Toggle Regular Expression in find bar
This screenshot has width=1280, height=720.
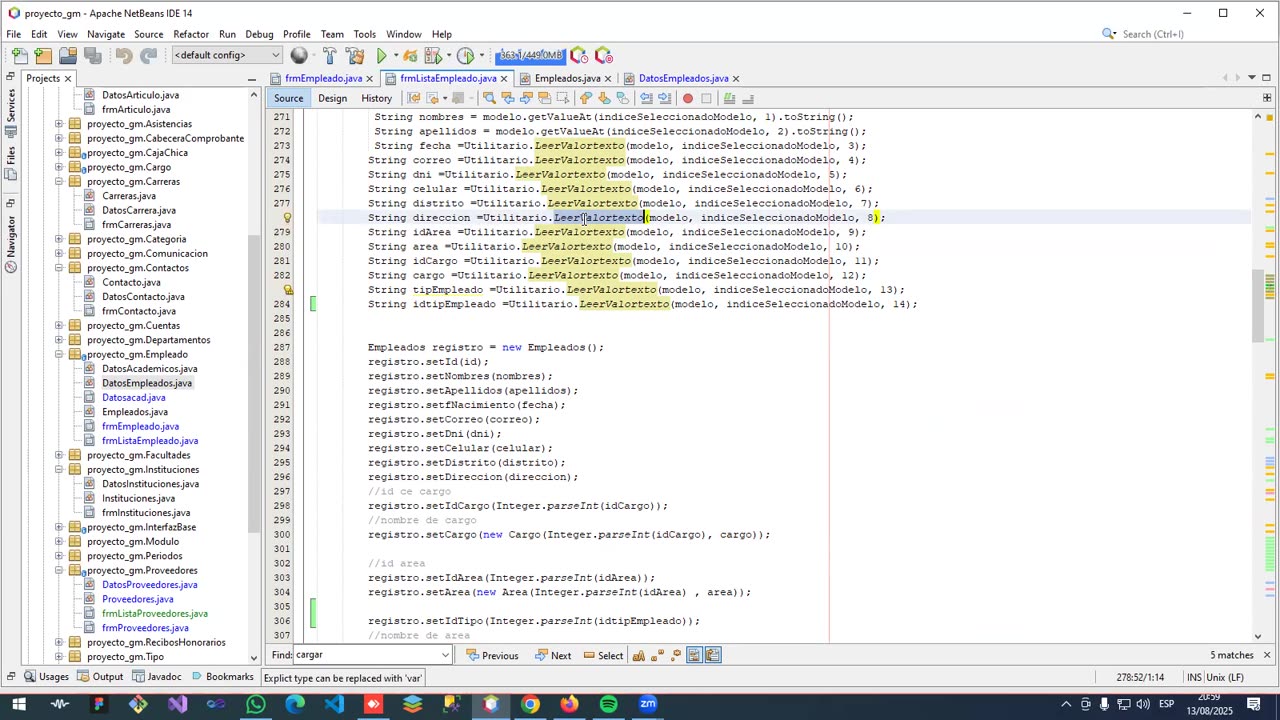(676, 656)
